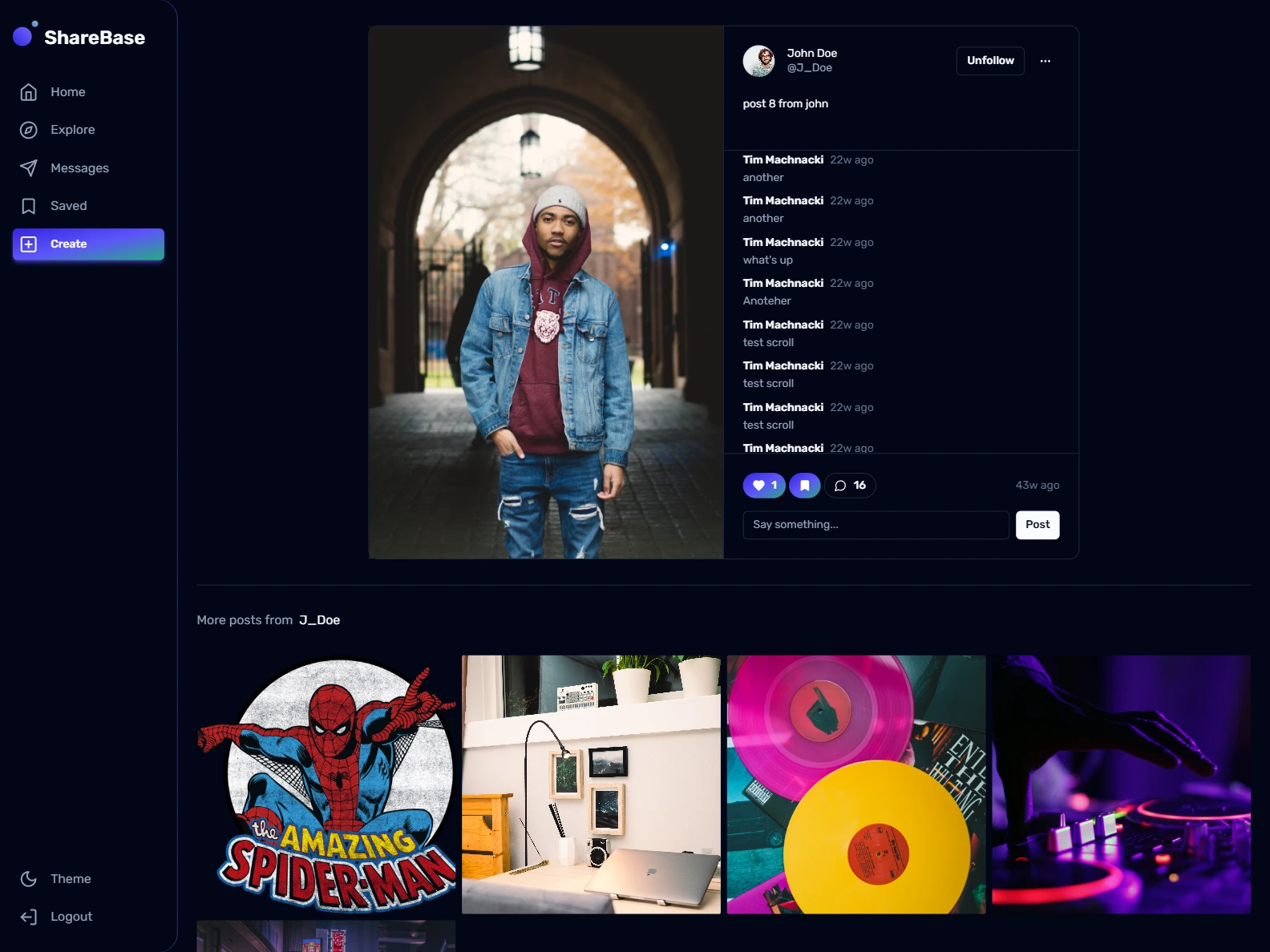Click Tim Machnacki on the 'Anoteher' comment

pos(783,284)
